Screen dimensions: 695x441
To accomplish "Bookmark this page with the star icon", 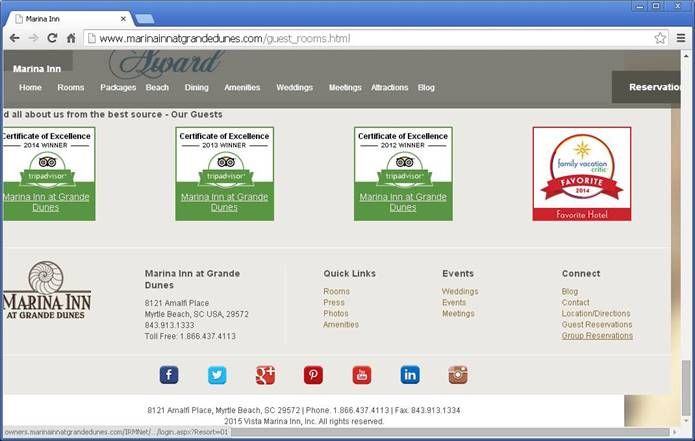I will [x=660, y=38].
